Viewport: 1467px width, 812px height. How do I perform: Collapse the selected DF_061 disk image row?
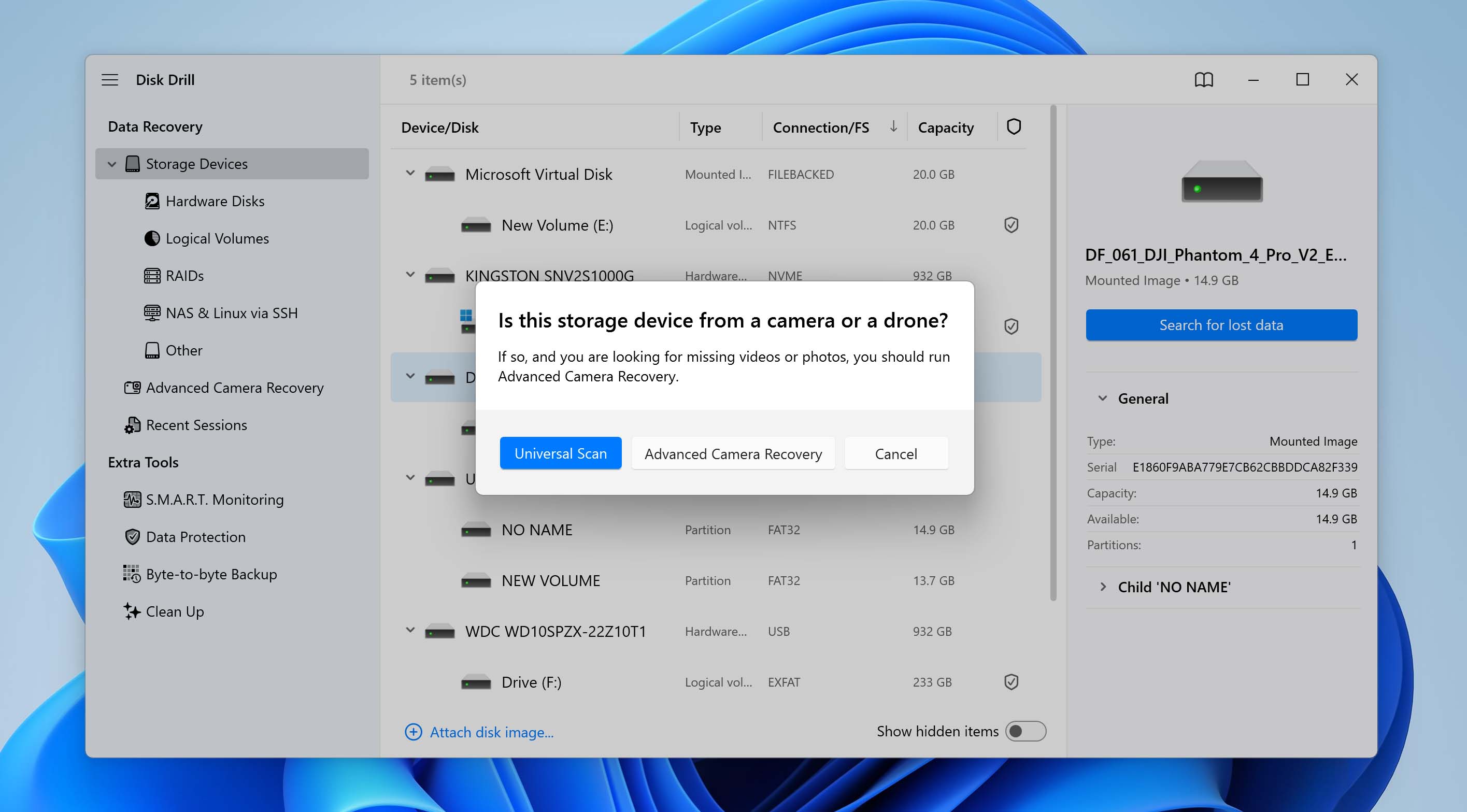(410, 376)
